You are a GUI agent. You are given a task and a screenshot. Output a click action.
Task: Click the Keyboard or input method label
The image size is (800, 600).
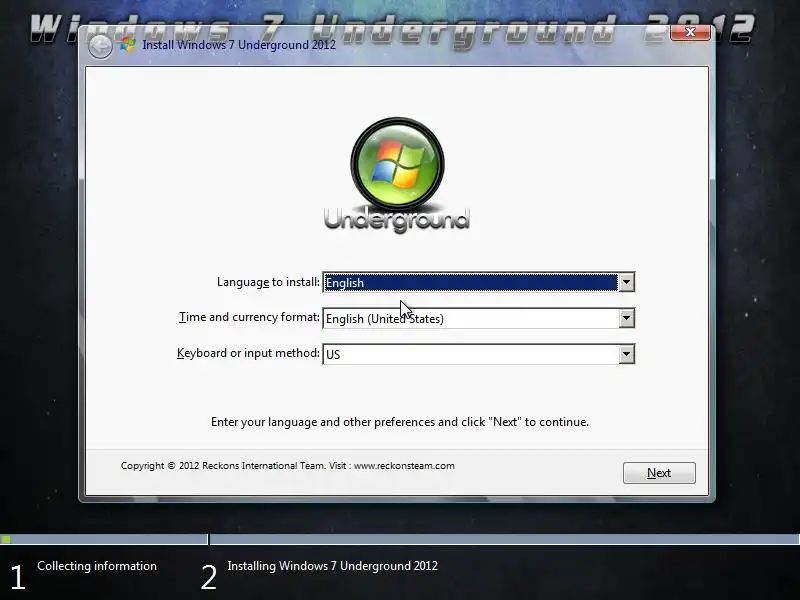tap(248, 353)
